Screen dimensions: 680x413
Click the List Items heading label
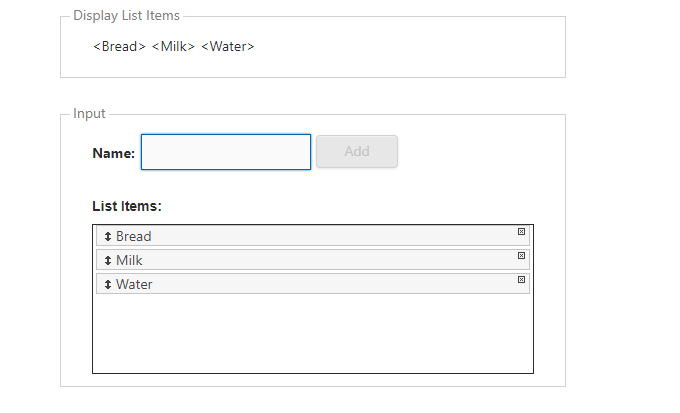[127, 206]
